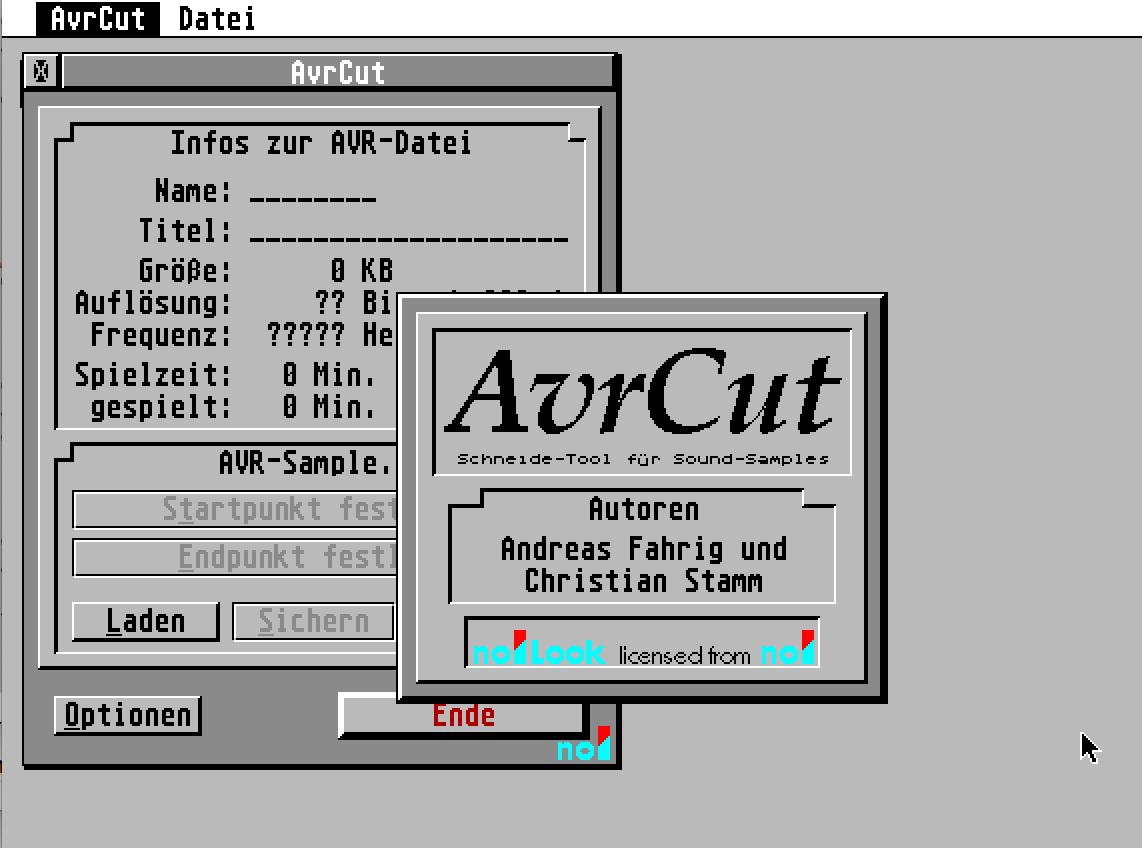Click the AvrCut window title bar
The height and width of the screenshot is (848, 1142).
click(337, 72)
